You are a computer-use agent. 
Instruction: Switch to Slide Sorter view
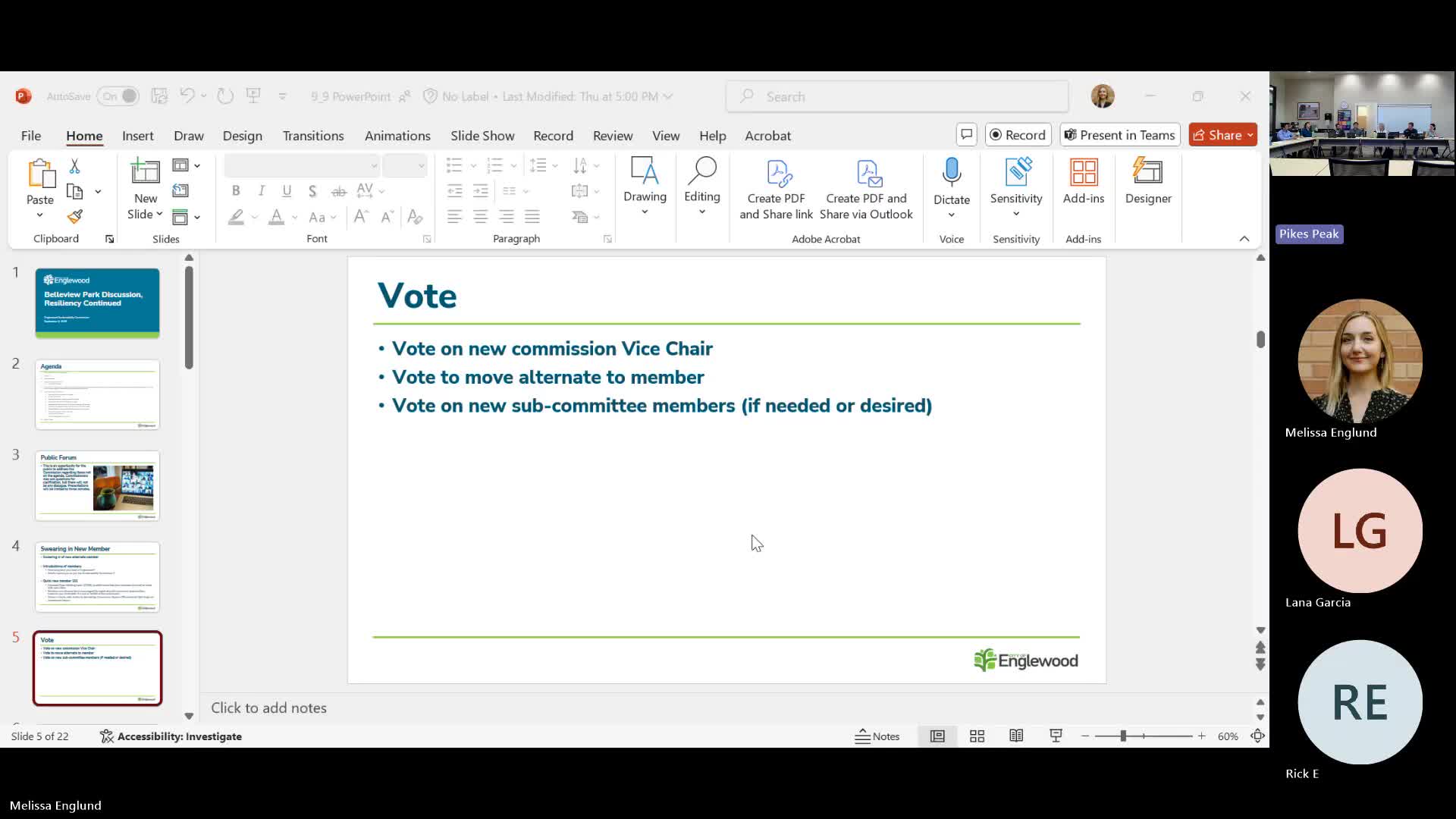[977, 736]
